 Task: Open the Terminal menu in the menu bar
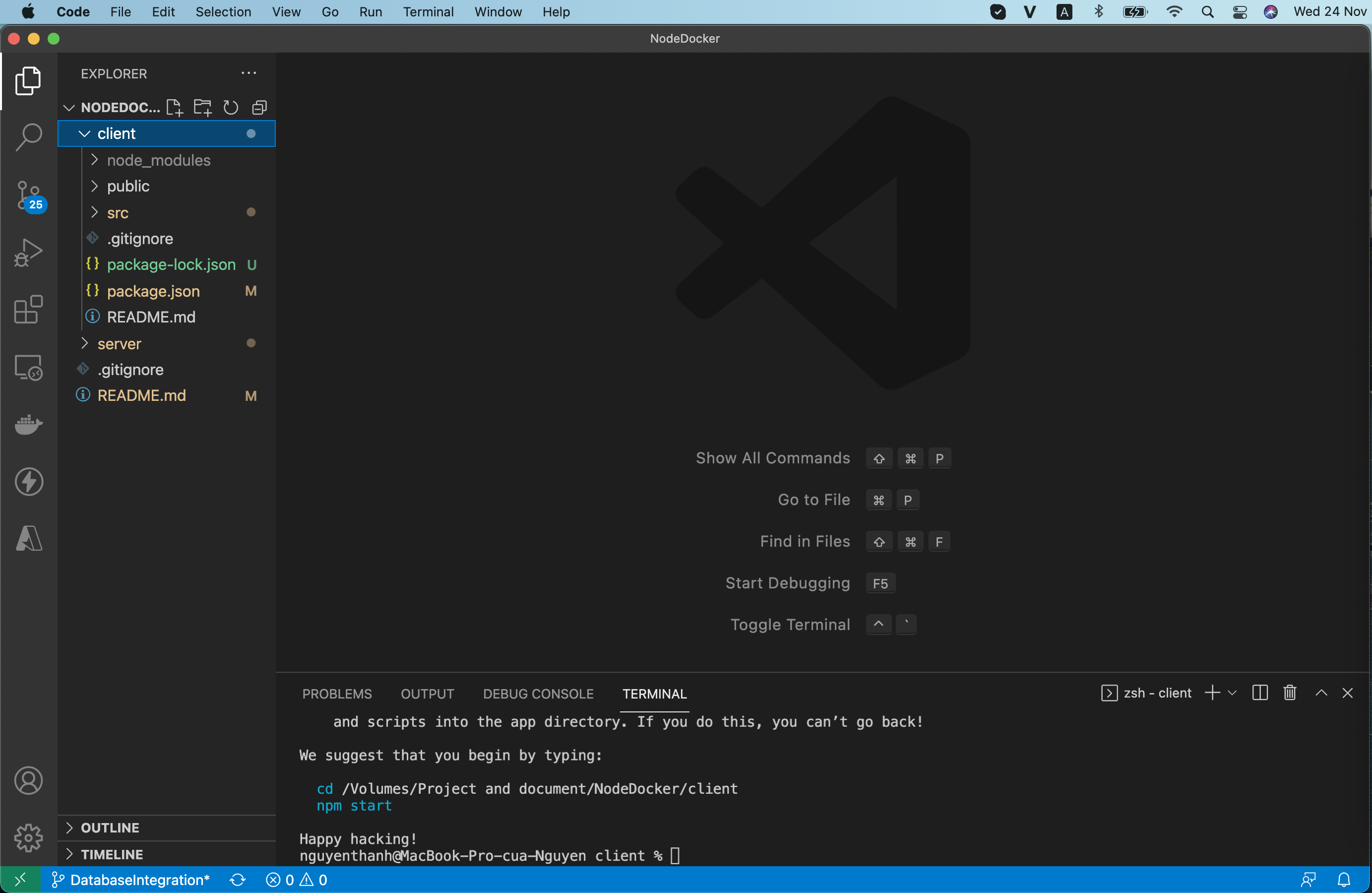pos(428,11)
